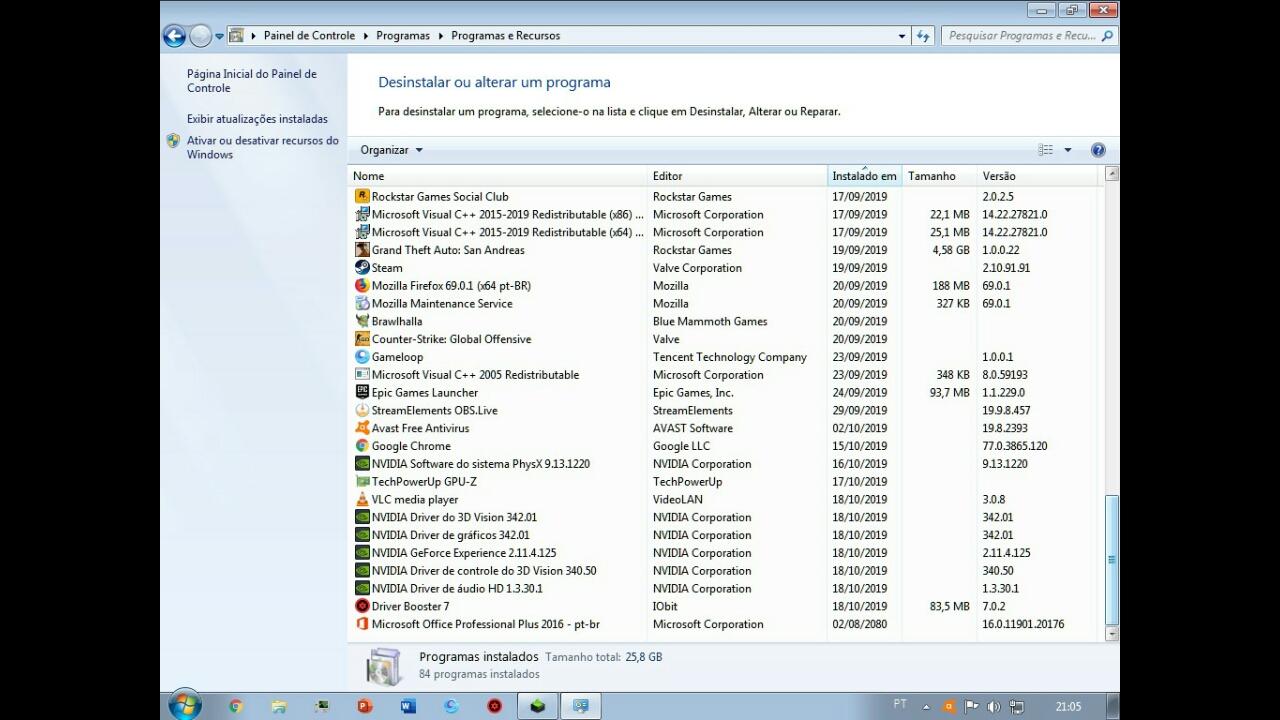Click the search magnifier icon

pyautogui.click(x=1107, y=36)
